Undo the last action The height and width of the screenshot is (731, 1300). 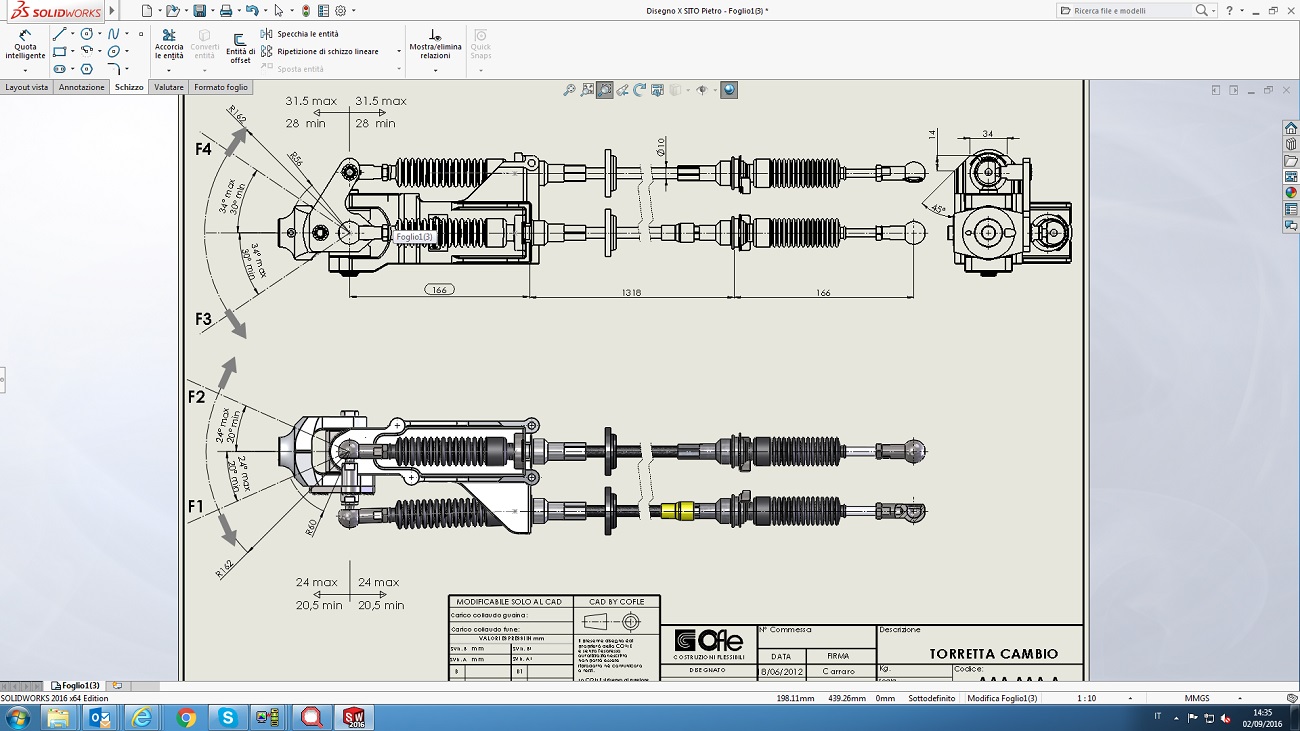click(252, 11)
